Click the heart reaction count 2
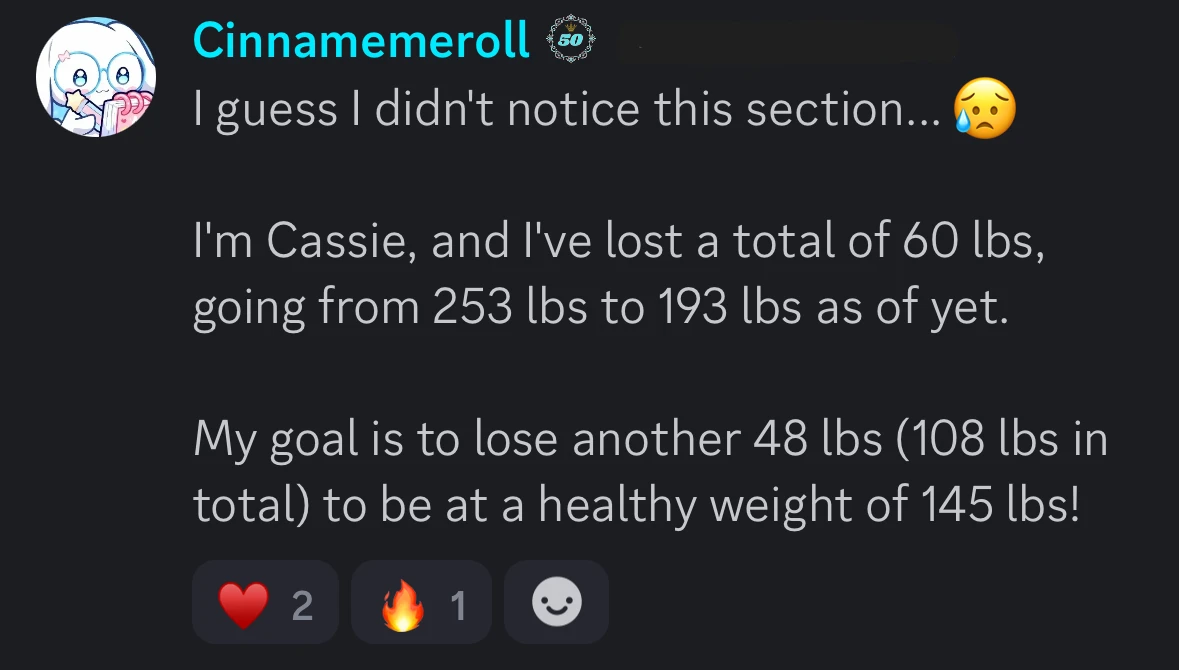 coord(301,605)
